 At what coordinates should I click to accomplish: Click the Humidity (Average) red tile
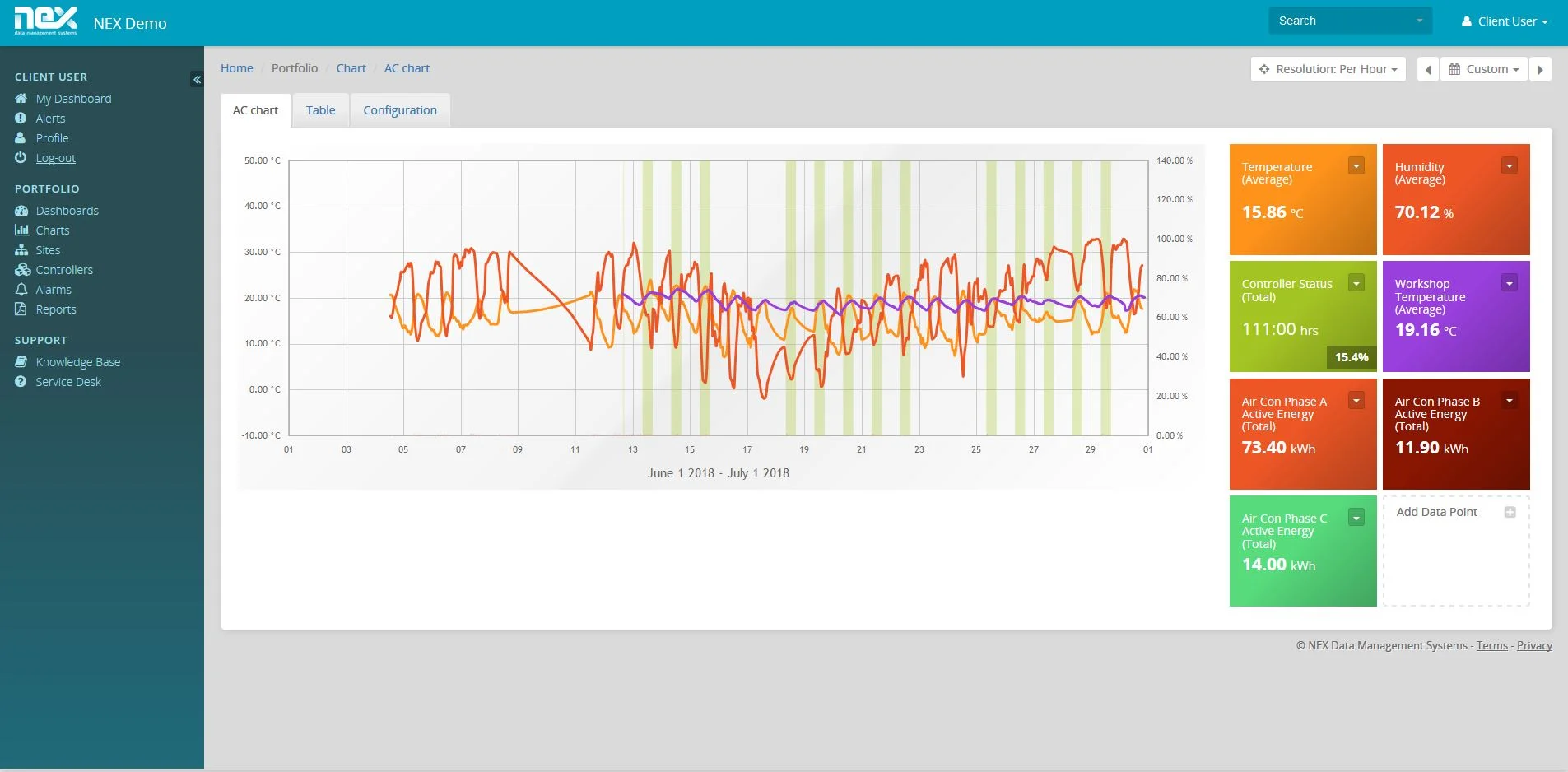(x=1456, y=199)
